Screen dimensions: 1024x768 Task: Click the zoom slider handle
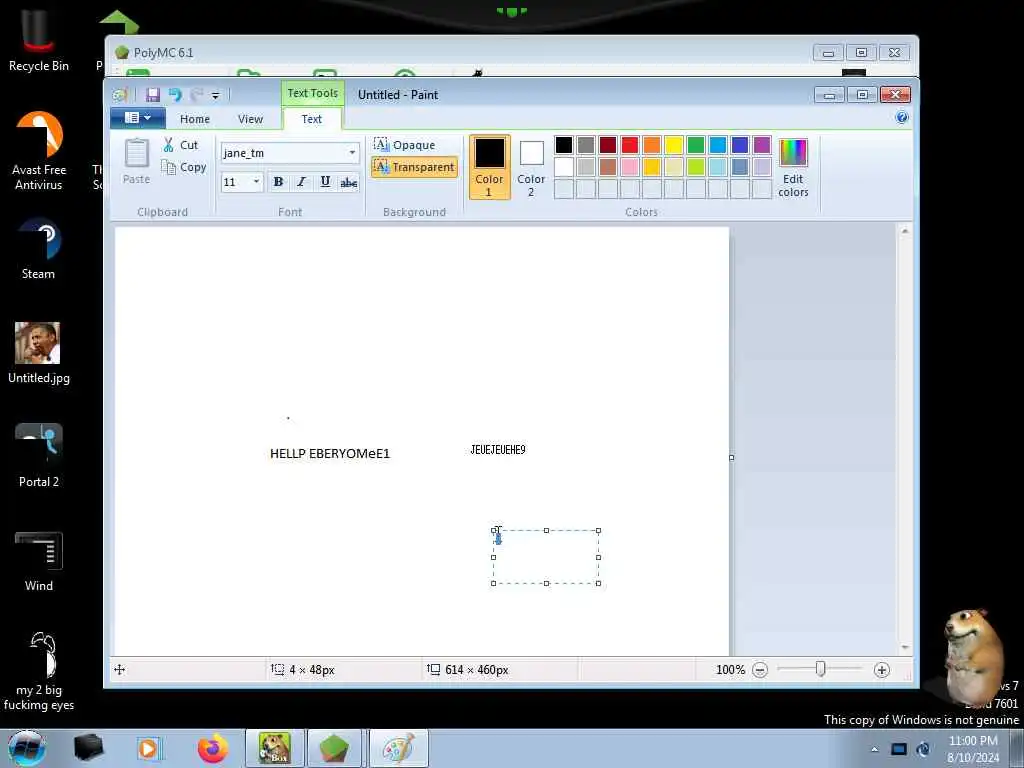coord(820,669)
